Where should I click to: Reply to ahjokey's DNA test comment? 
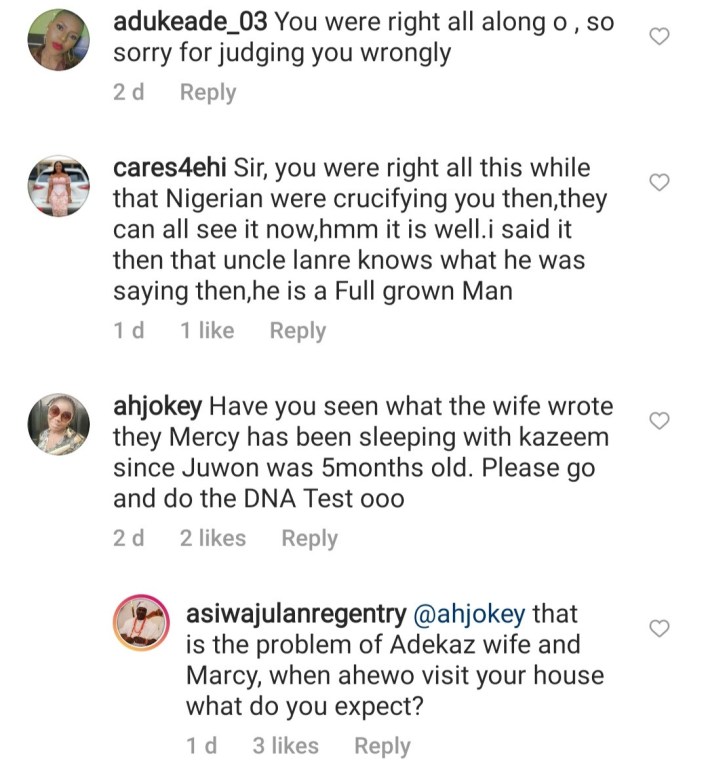tap(310, 538)
